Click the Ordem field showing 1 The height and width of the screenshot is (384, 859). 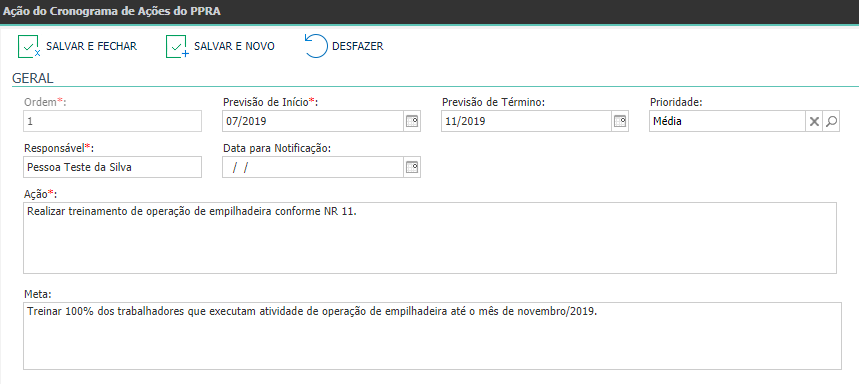(x=112, y=122)
